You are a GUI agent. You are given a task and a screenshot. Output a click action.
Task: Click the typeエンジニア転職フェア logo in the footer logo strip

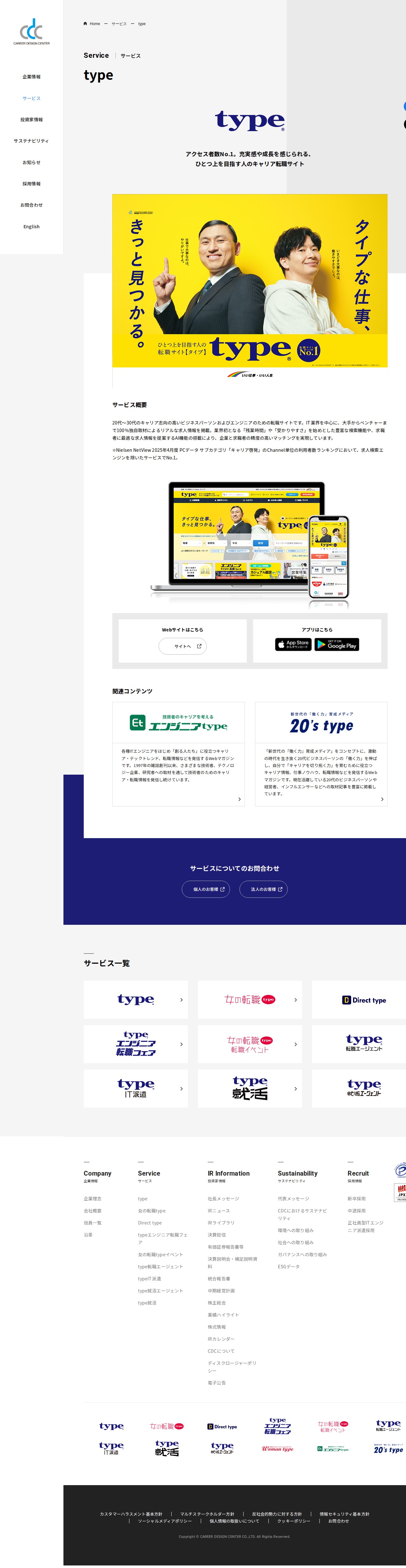(x=277, y=1425)
